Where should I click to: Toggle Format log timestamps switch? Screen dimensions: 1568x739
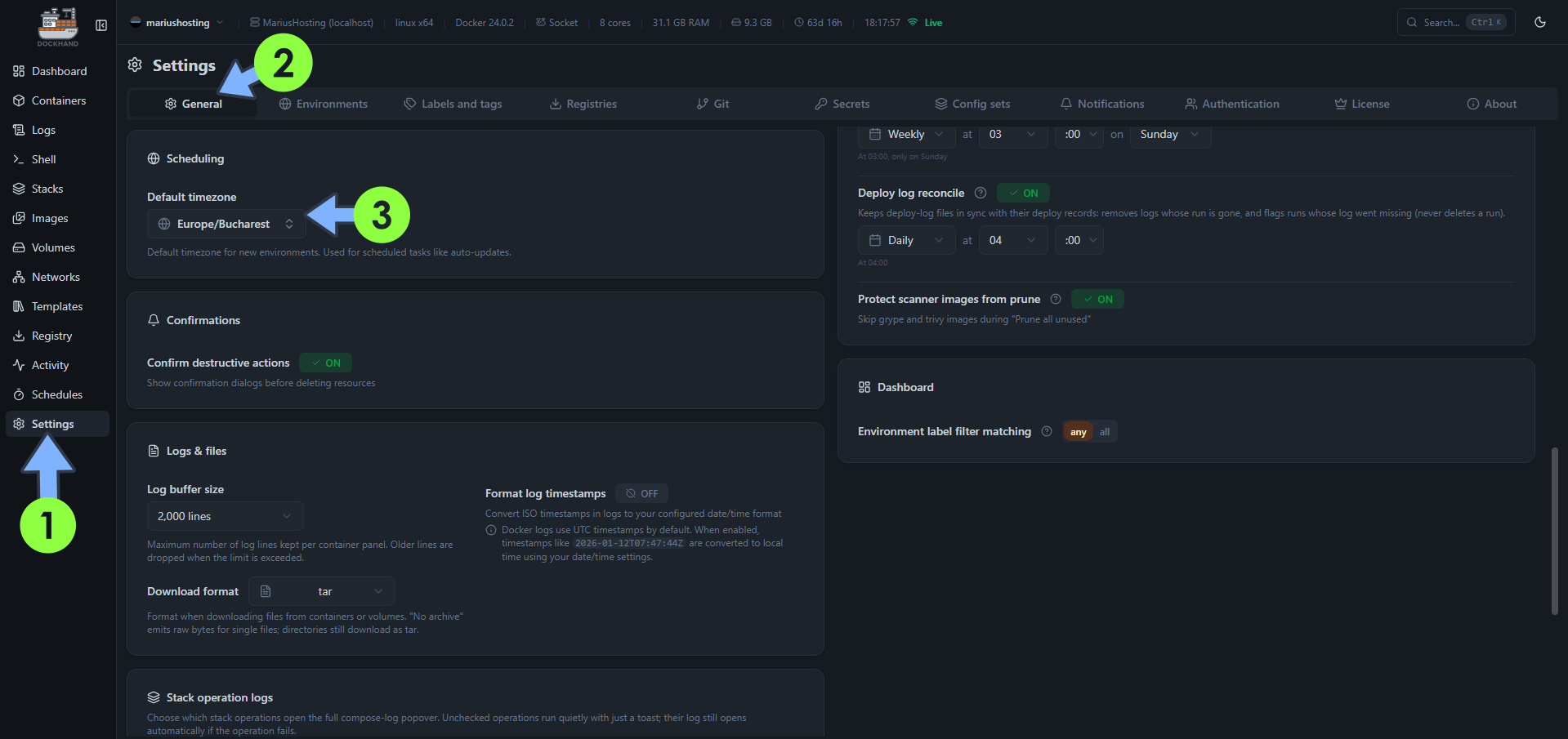tap(641, 493)
